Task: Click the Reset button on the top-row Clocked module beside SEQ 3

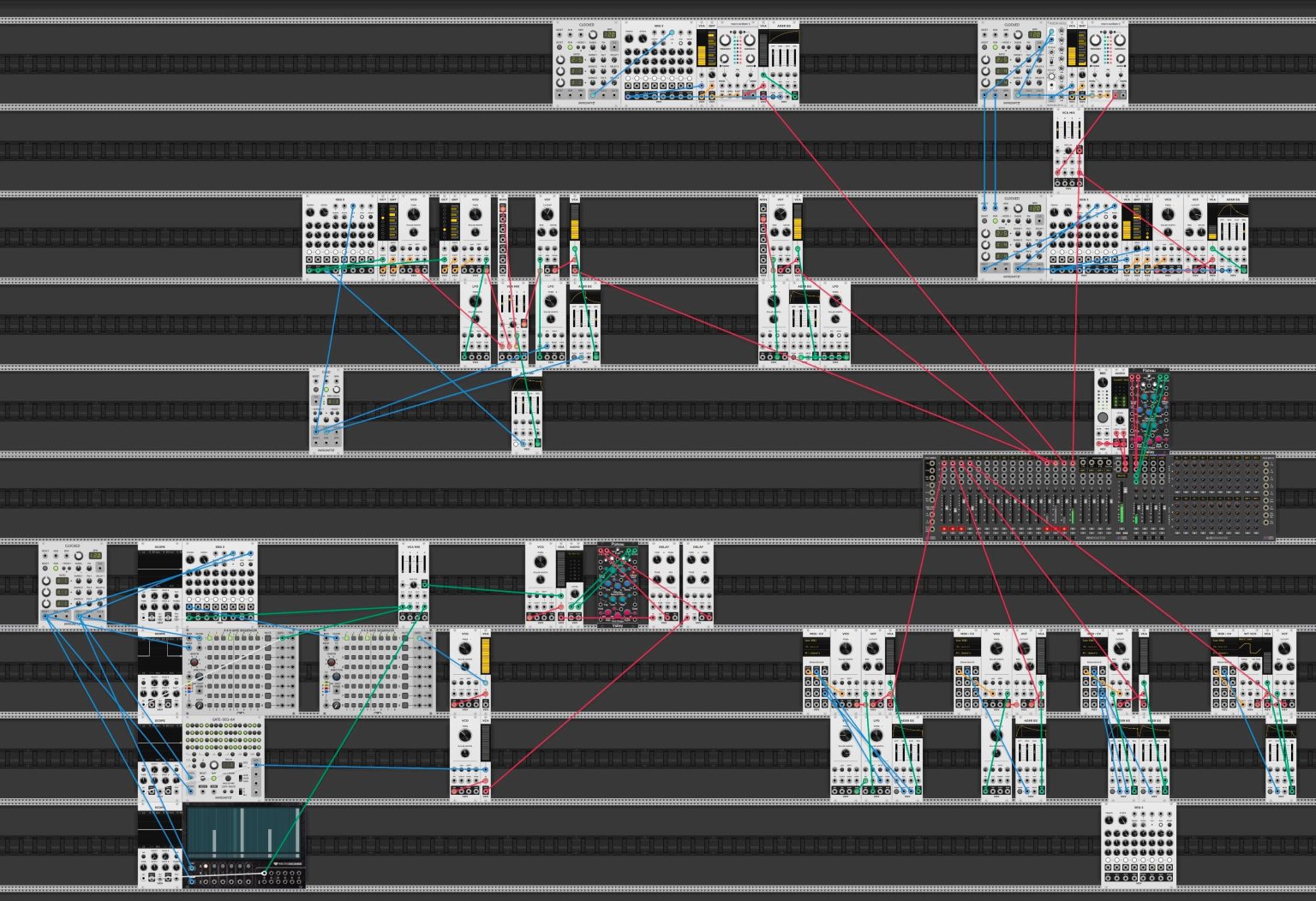Action: pyautogui.click(x=559, y=47)
